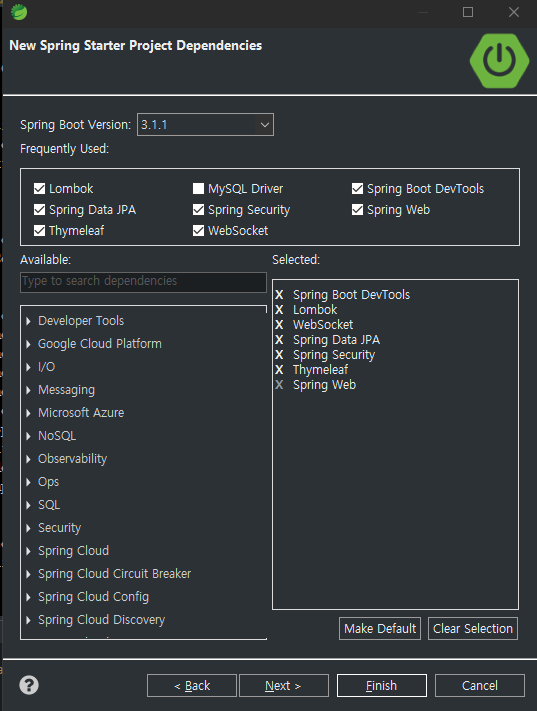
Task: Expand the Developer Tools category
Action: [x=29, y=321]
